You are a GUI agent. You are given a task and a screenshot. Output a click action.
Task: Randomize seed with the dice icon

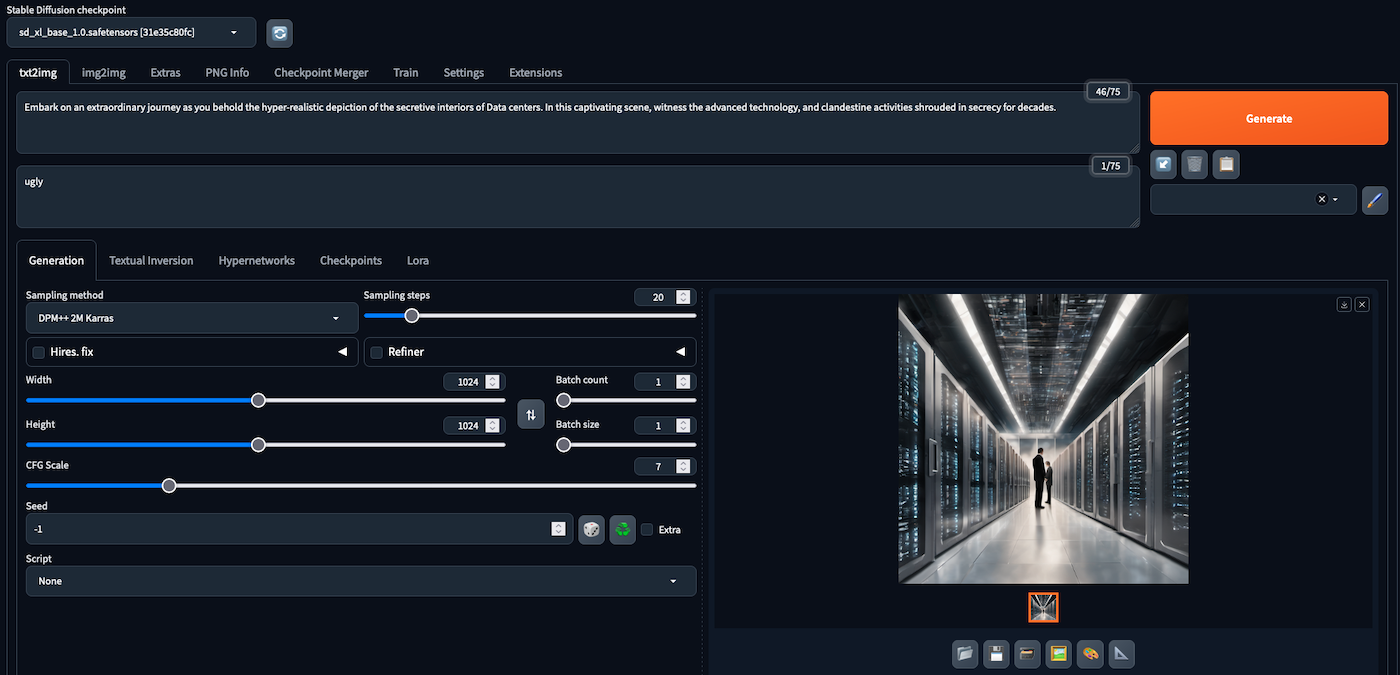pos(592,529)
